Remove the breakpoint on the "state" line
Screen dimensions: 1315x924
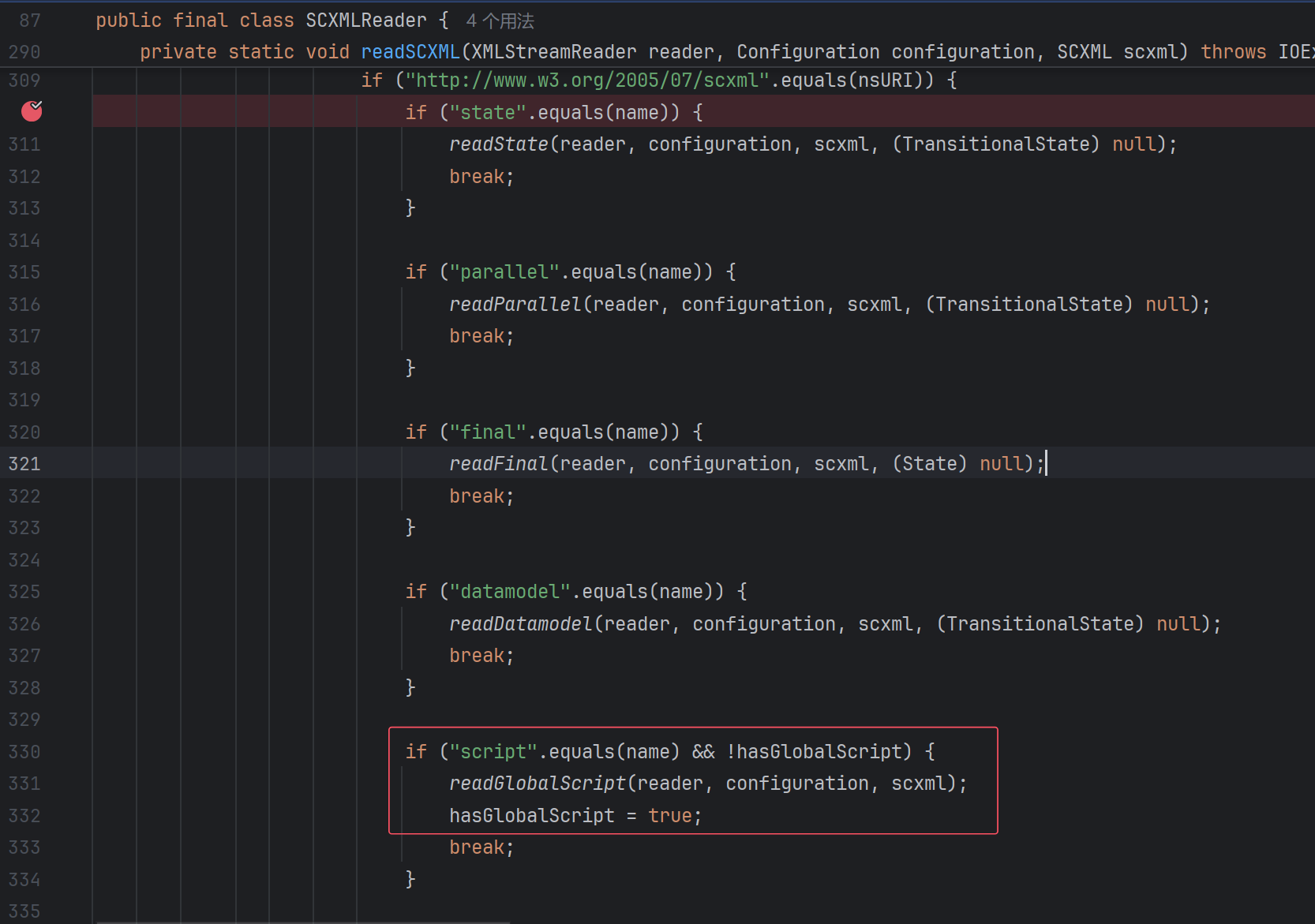coord(32,111)
